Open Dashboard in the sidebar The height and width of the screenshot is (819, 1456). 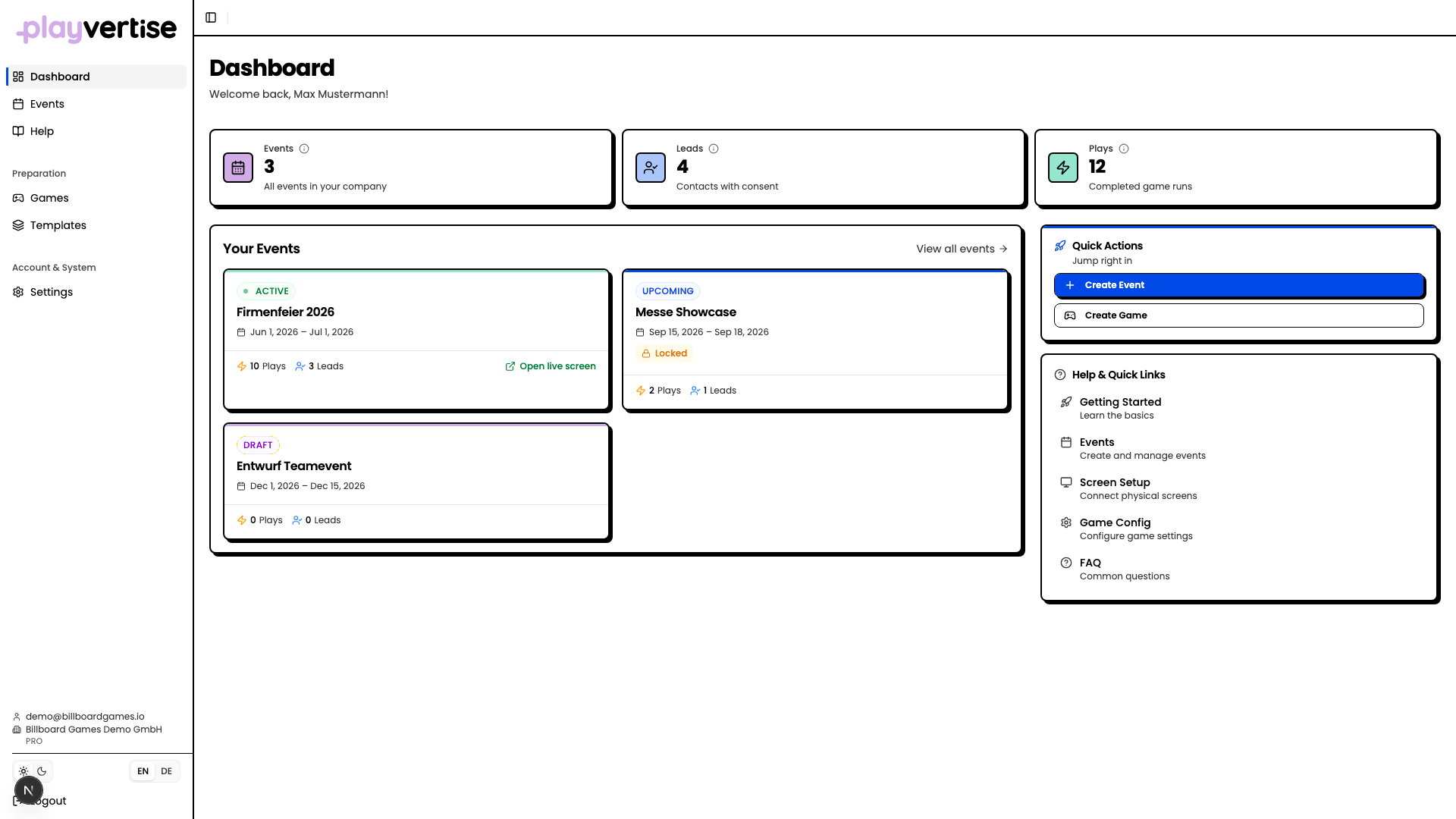tap(96, 77)
